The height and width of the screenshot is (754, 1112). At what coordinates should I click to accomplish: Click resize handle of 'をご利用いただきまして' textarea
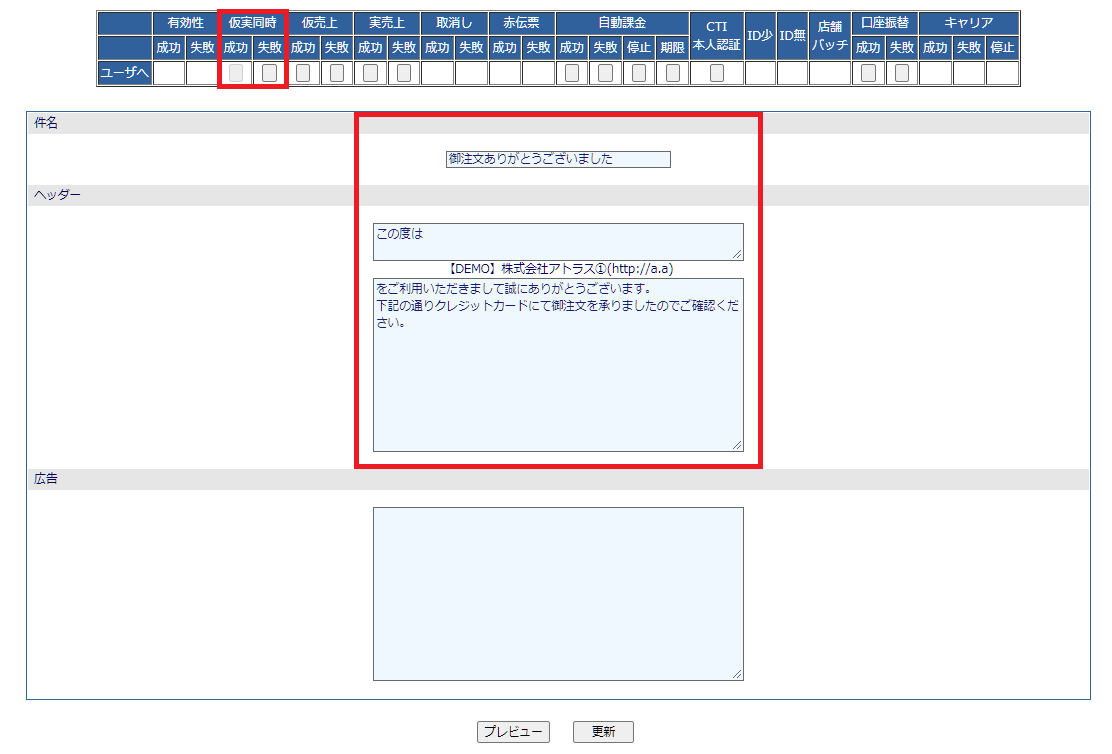pyautogui.click(x=738, y=445)
